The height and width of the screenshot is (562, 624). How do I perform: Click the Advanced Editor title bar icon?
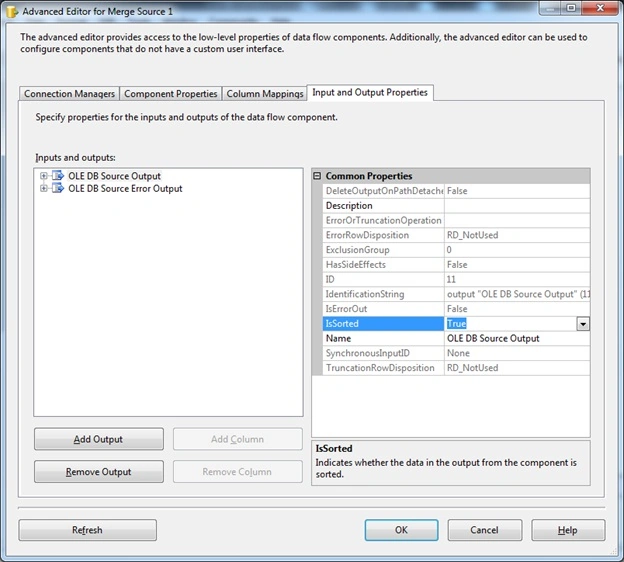coord(12,12)
